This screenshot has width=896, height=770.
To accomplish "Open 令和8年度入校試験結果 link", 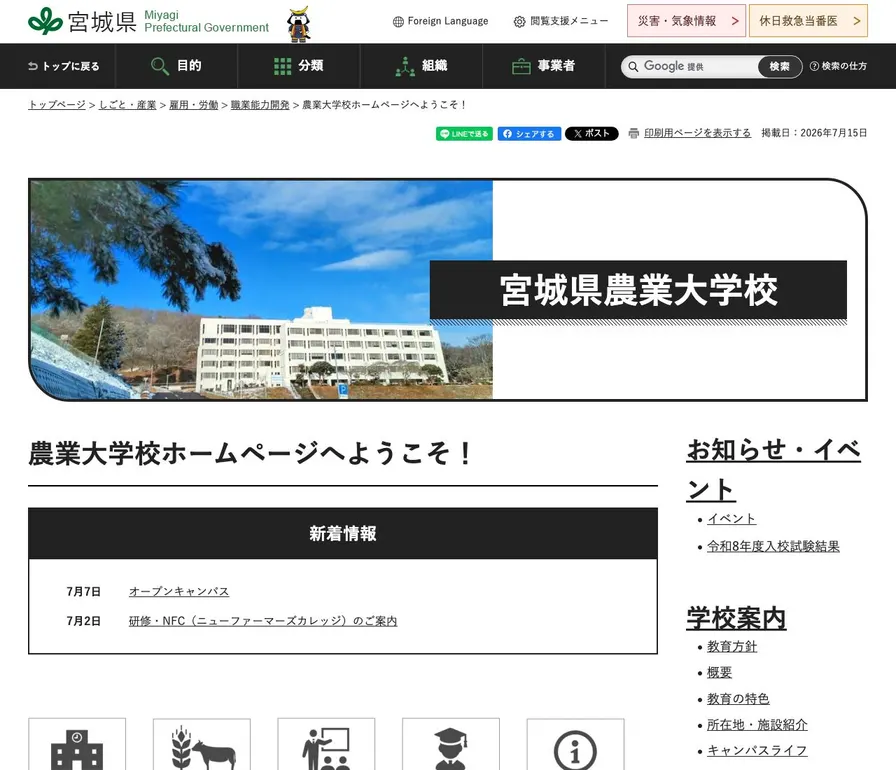I will point(773,546).
